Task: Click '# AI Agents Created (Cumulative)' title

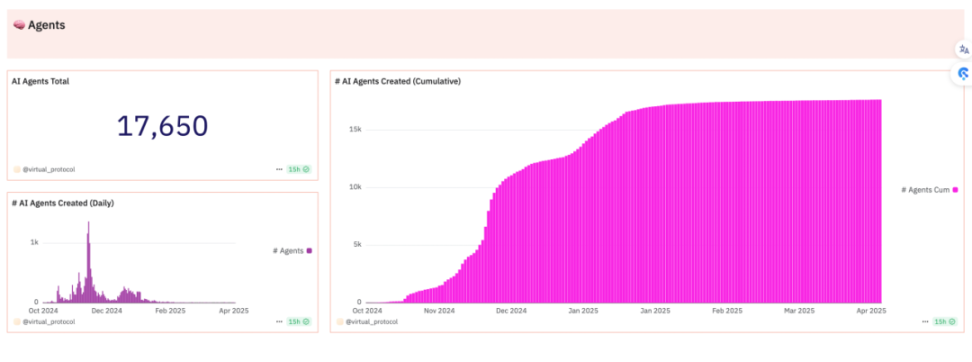Action: click(397, 81)
